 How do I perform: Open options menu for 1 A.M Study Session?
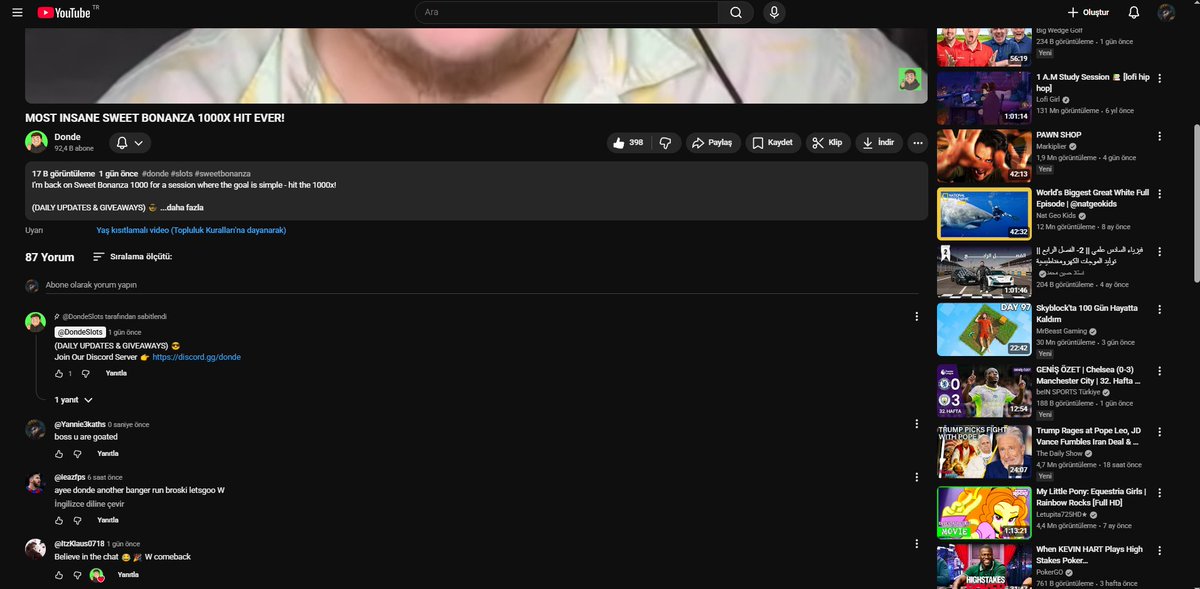pos(1159,76)
